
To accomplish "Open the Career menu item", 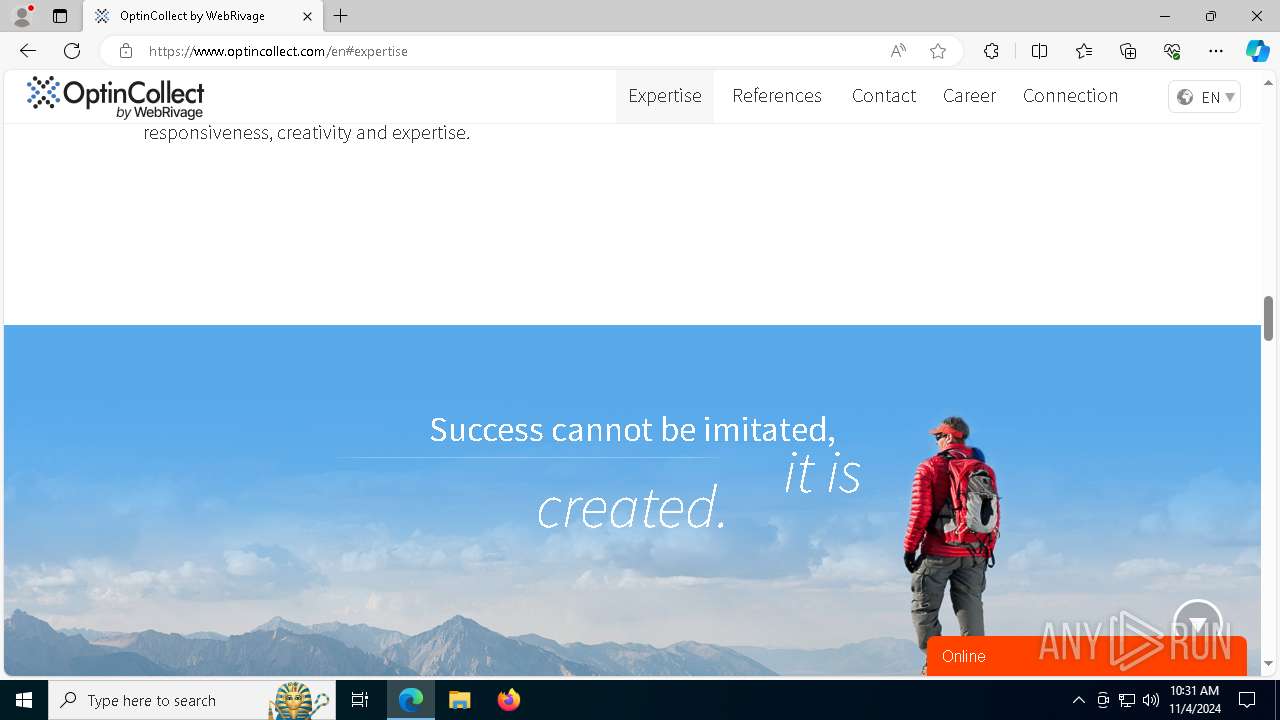I will (x=970, y=96).
